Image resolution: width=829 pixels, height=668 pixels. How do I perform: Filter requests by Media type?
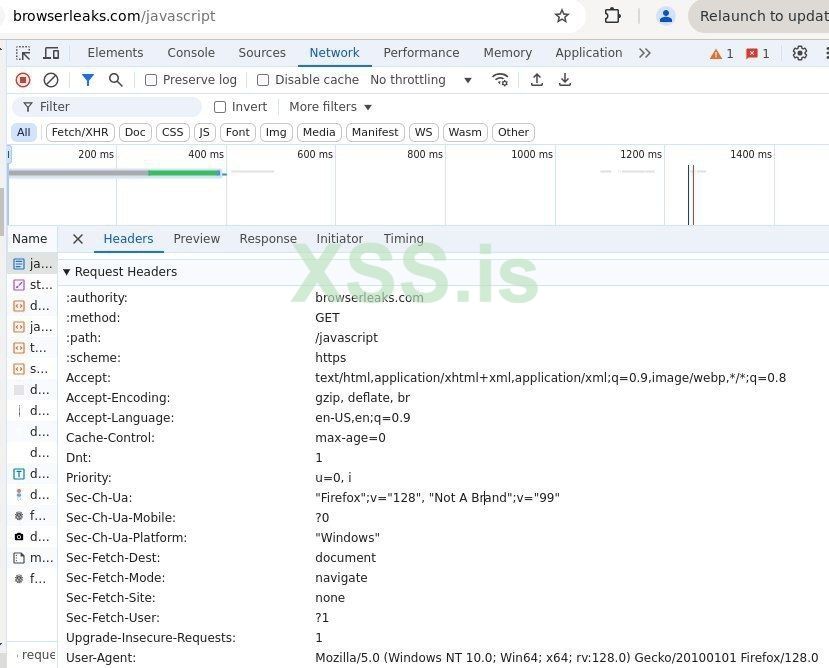[x=319, y=132]
